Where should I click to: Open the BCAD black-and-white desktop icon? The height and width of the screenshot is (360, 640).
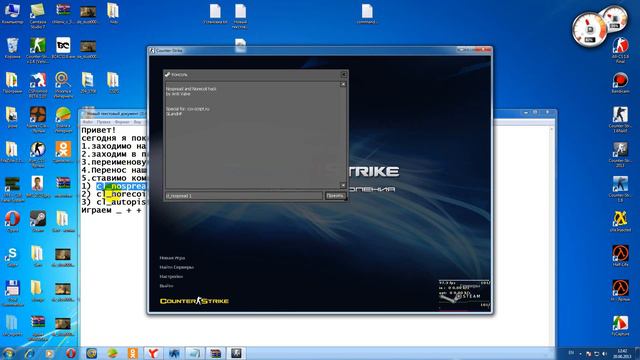(63, 48)
